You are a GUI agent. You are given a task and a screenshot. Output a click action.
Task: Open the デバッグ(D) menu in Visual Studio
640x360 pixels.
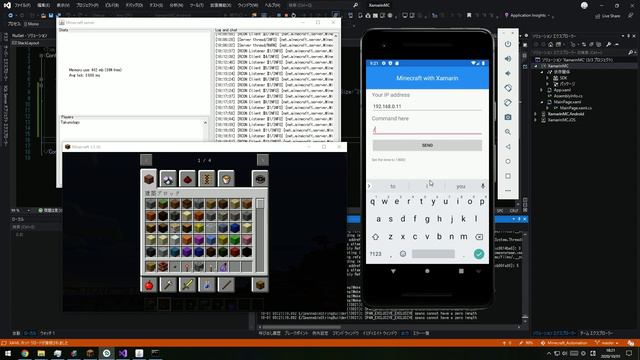tap(134, 5)
